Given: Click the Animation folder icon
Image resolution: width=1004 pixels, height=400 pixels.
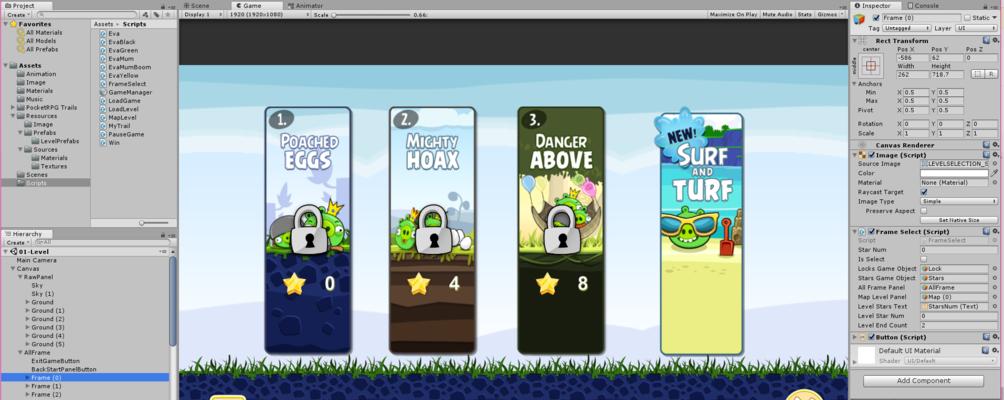Looking at the screenshot, I should click(x=20, y=74).
